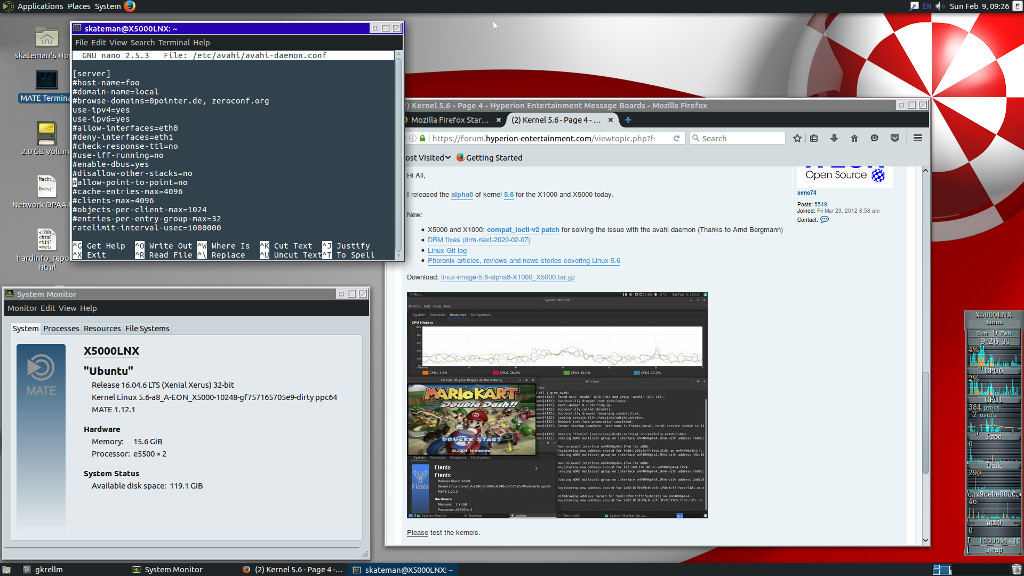Launch Firefox from the top panel icon
Image resolution: width=1024 pixels, height=576 pixels.
pos(129,6)
